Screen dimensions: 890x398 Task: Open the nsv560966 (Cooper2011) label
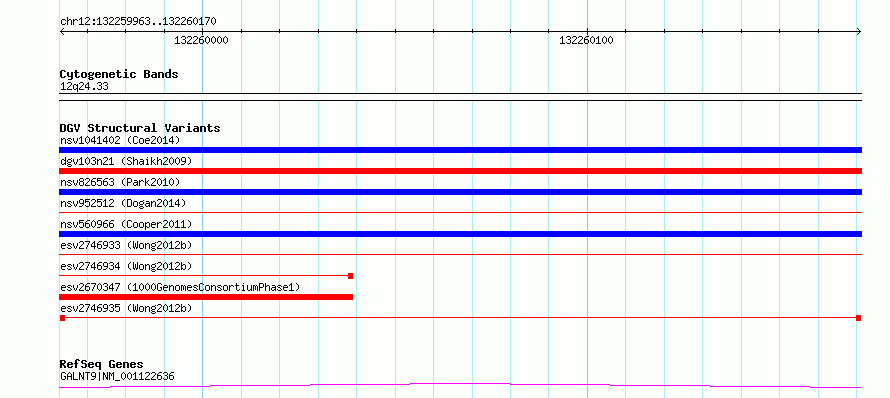click(126, 224)
